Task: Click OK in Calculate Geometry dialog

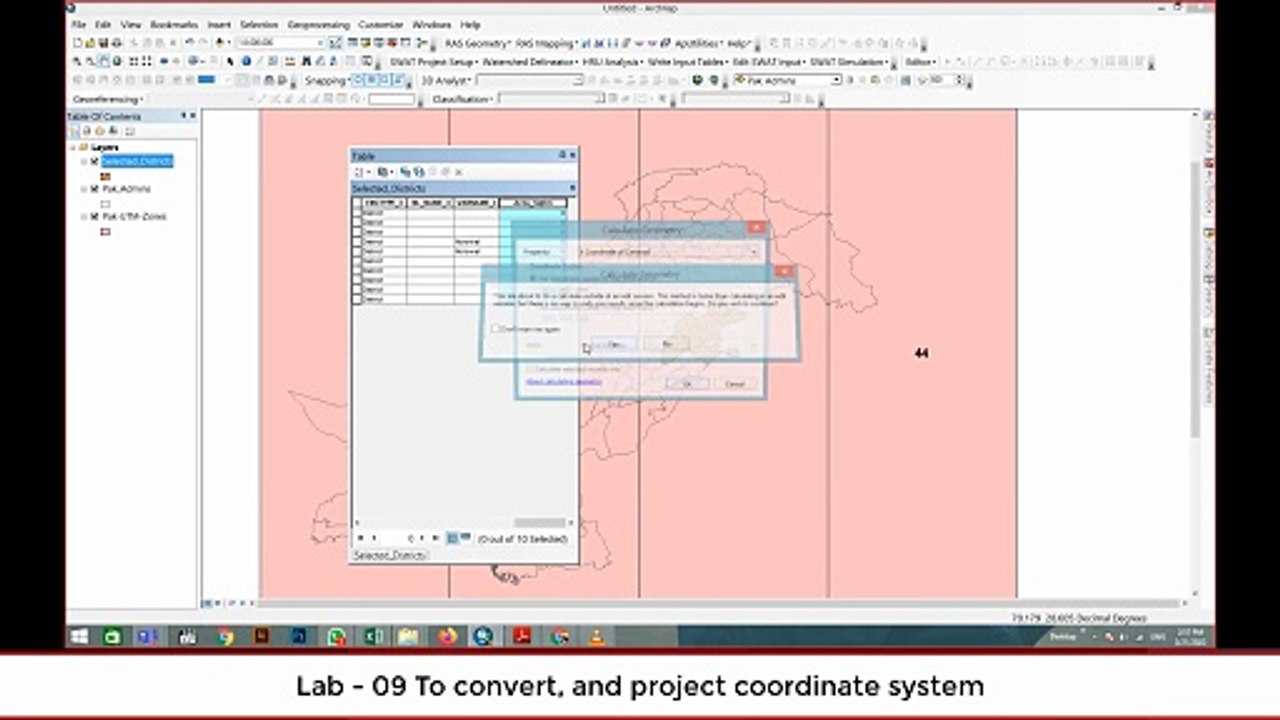Action: (687, 384)
